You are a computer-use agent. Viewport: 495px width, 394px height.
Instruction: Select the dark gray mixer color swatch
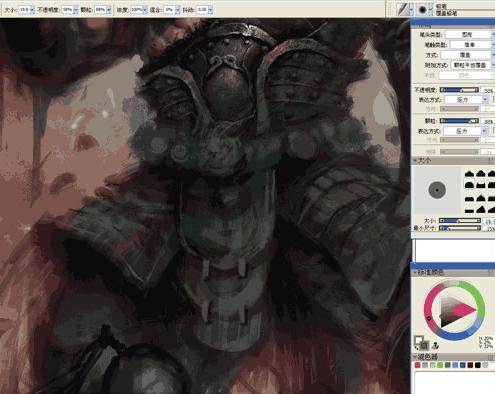pyautogui.click(x=448, y=365)
